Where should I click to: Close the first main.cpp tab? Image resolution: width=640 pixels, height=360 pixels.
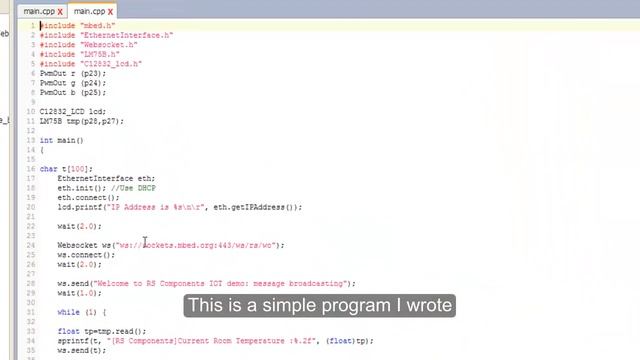(x=60, y=12)
